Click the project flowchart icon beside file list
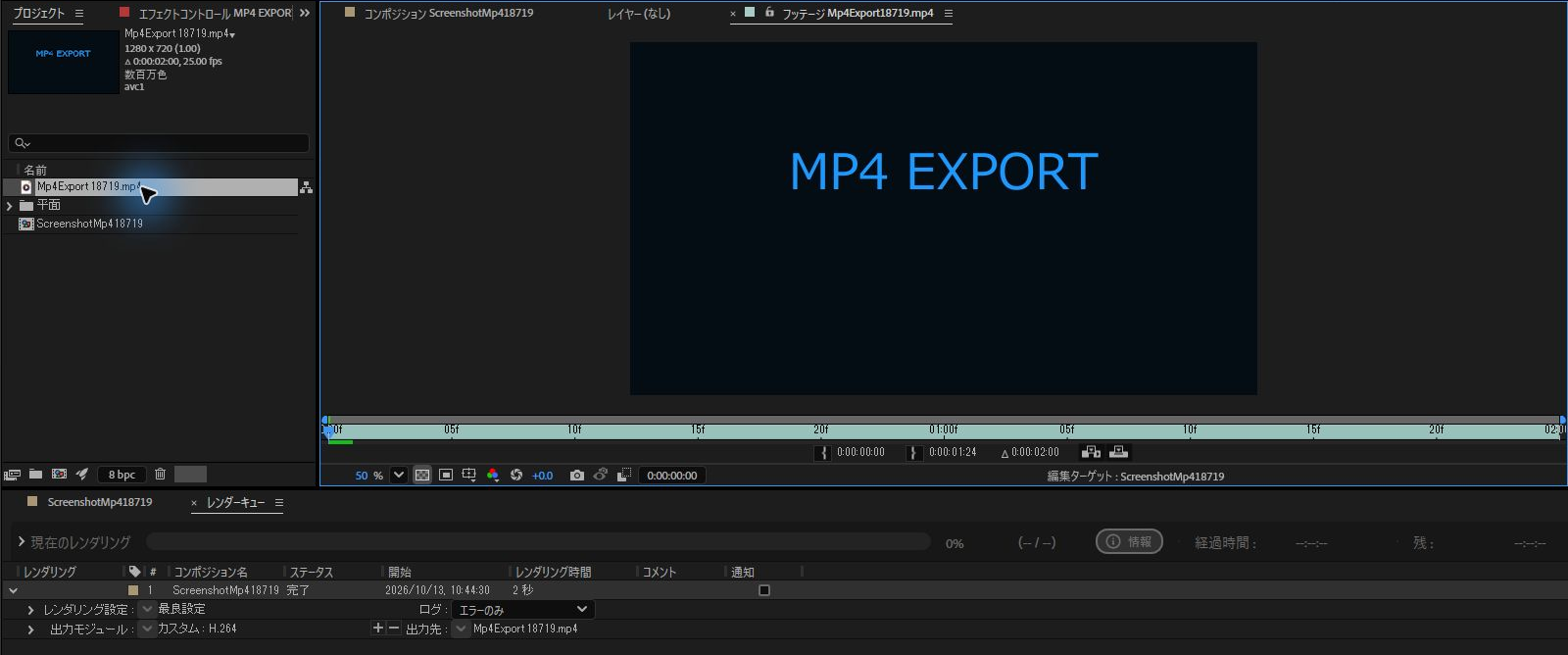This screenshot has width=1568, height=655. (306, 187)
